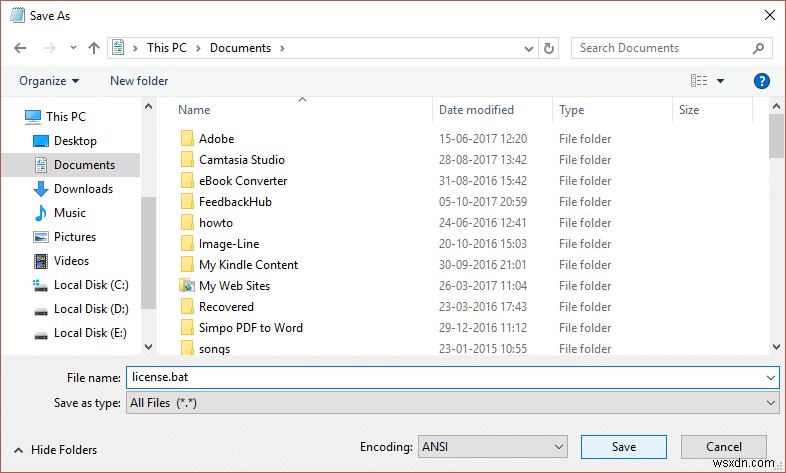The image size is (786, 473).
Task: Open the Organize menu
Action: click(x=49, y=81)
